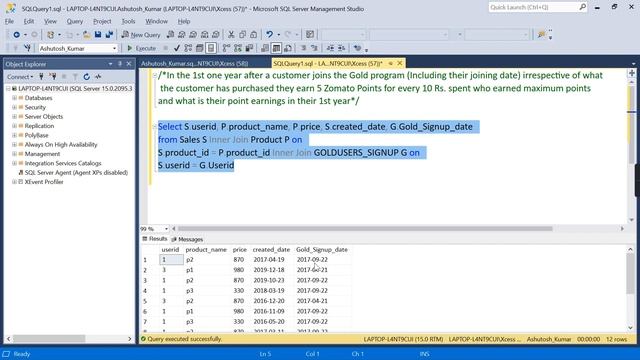
Task: Toggle Include Live Query Statistics icon
Action: 238,48
